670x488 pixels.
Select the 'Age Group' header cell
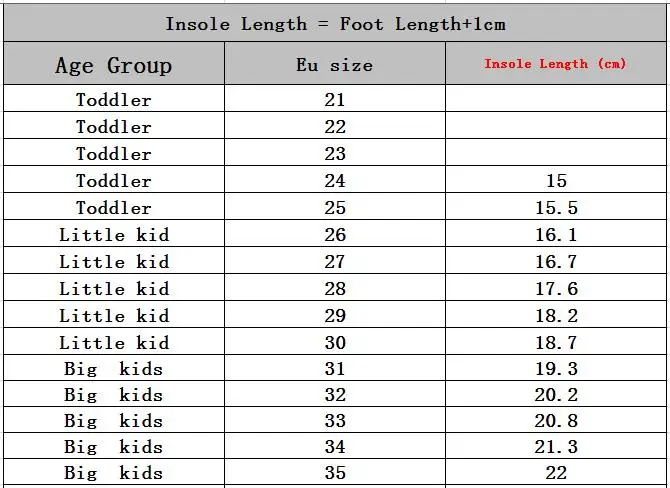[114, 66]
